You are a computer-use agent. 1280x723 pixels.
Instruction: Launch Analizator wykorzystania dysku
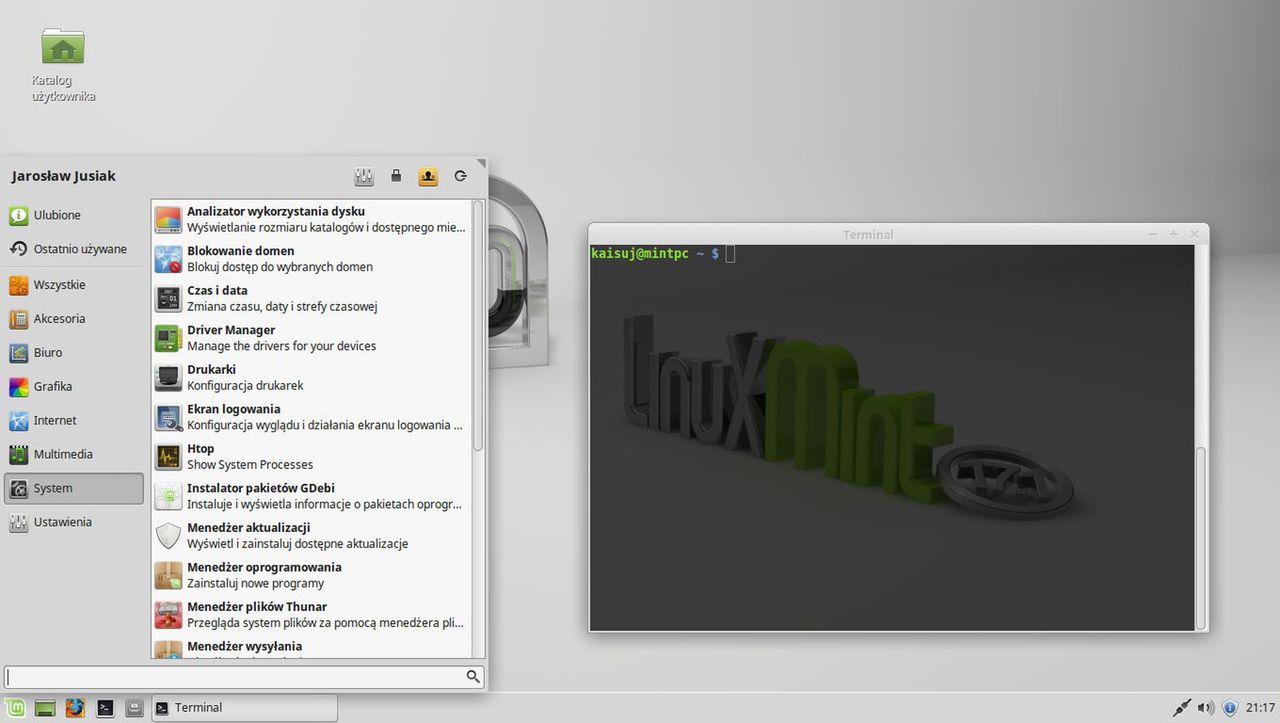pos(311,219)
